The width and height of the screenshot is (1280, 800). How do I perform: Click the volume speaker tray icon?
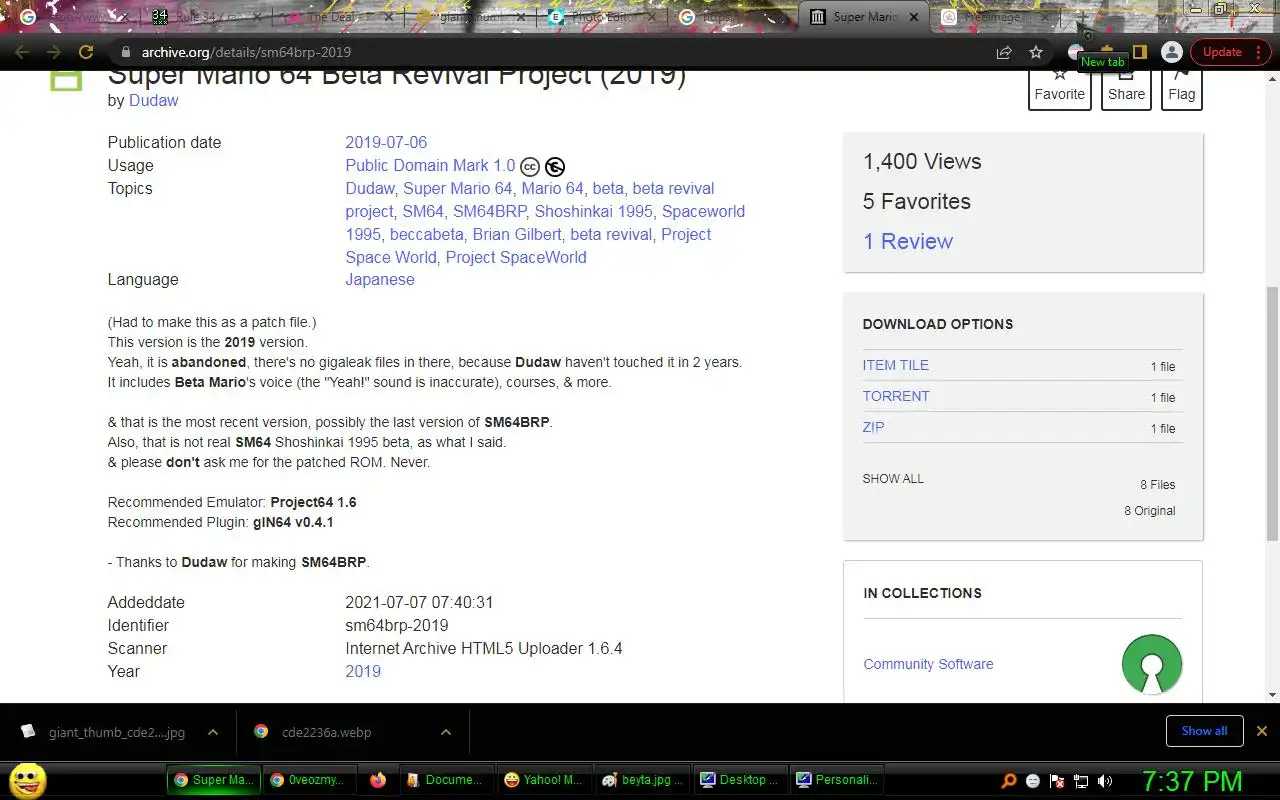[1105, 781]
